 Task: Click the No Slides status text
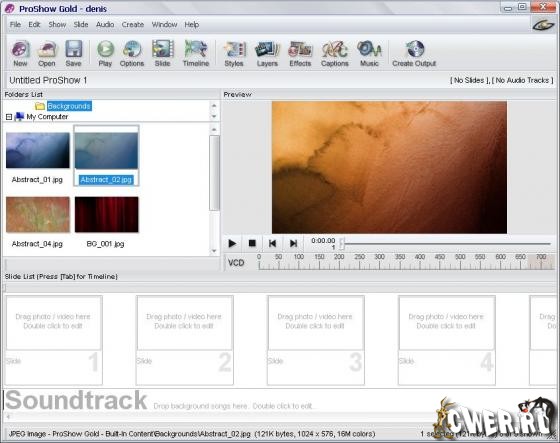pyautogui.click(x=469, y=80)
